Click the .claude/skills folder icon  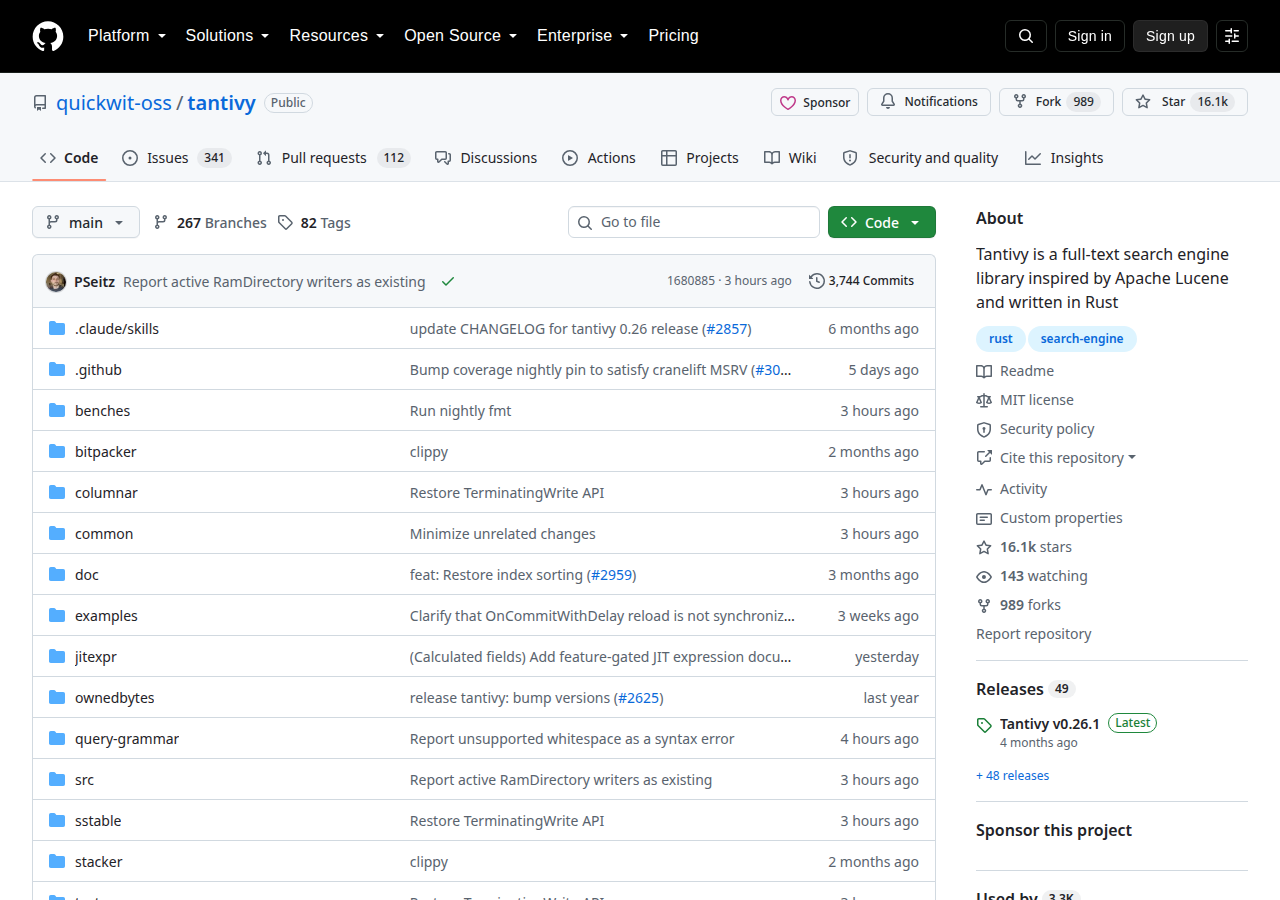coord(57,329)
